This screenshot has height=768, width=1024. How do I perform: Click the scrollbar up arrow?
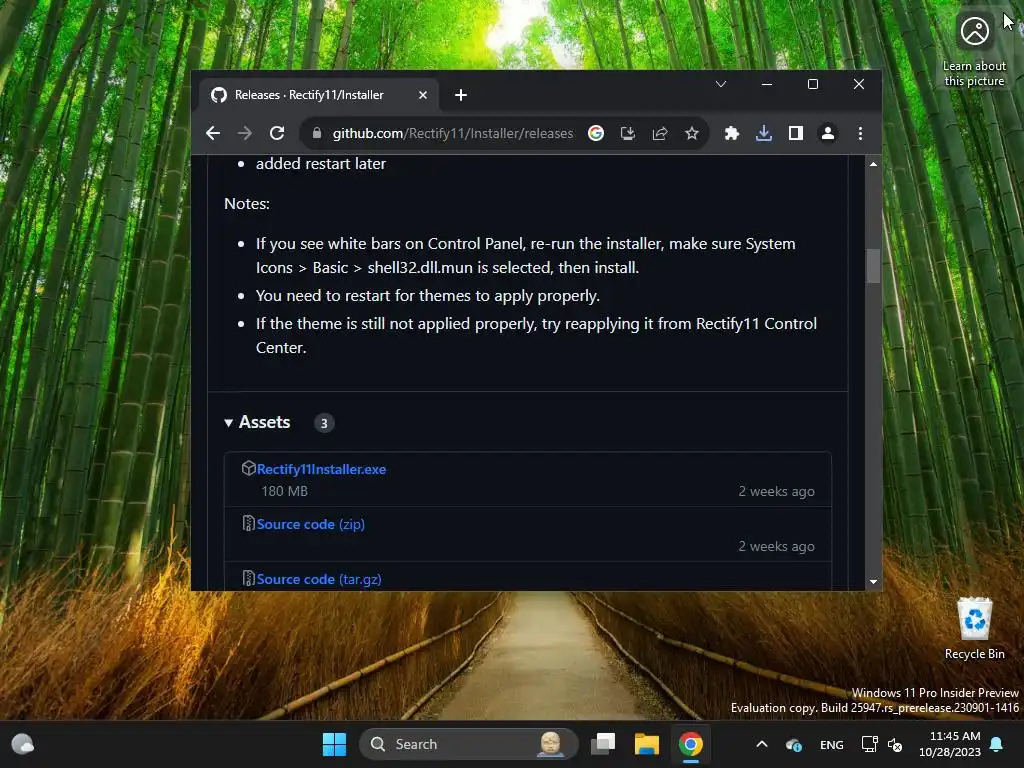[873, 164]
